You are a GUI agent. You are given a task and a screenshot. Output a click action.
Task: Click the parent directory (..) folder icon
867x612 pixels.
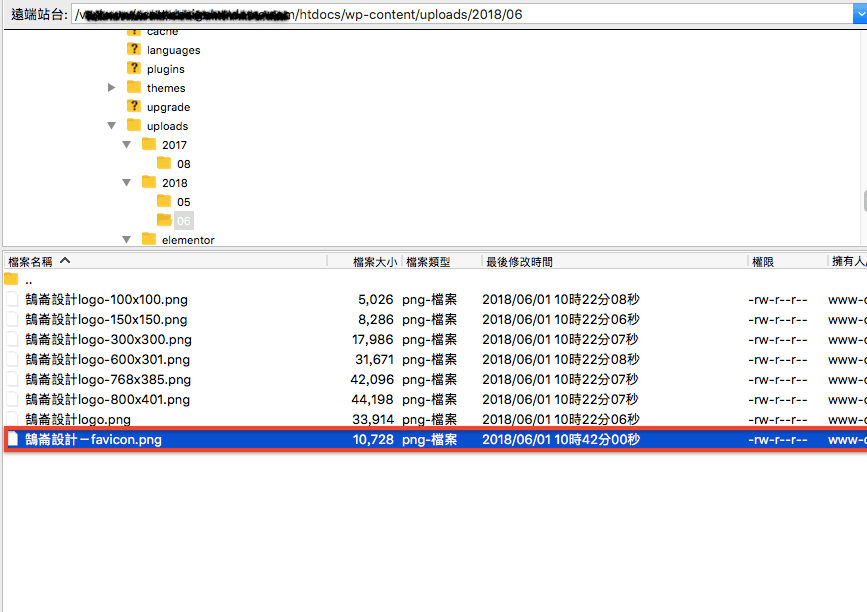[11, 279]
